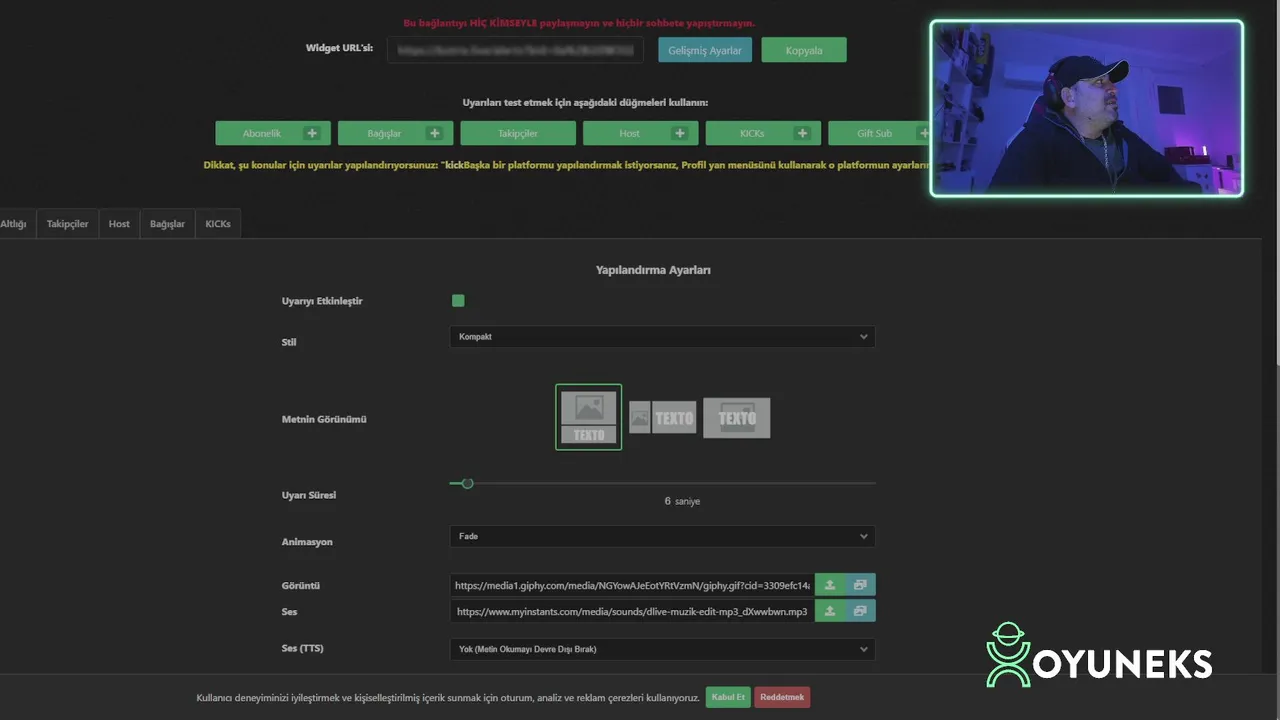Open the Ses (TTS) dropdown
Viewport: 1280px width, 720px height.
pos(662,649)
